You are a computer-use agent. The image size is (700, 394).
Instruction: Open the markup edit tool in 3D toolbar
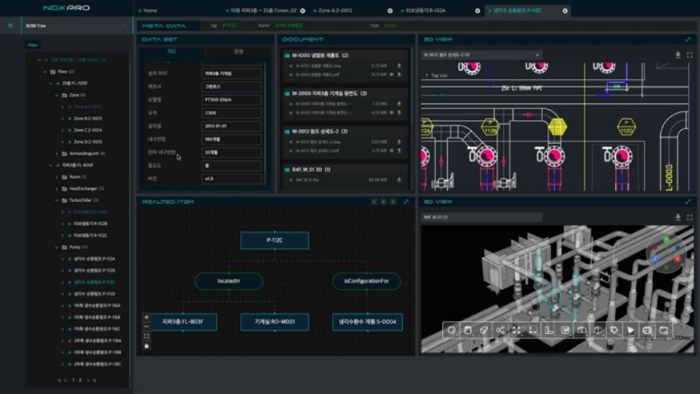[x=565, y=331]
